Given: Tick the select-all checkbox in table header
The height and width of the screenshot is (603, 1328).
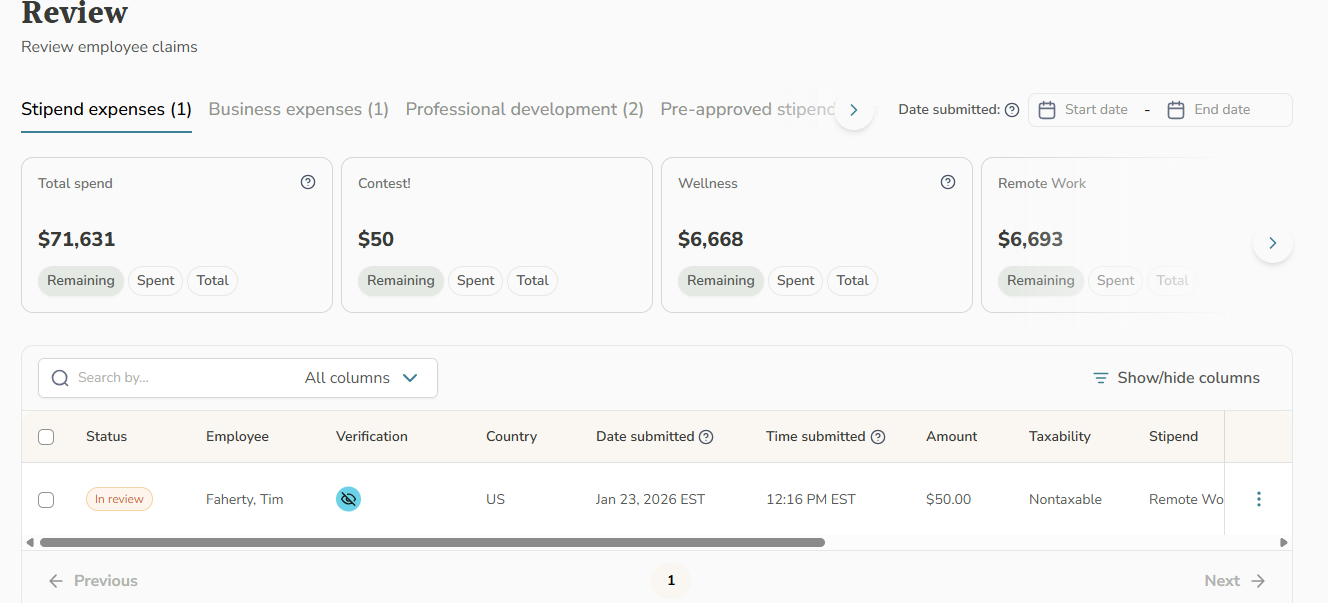Looking at the screenshot, I should click(x=46, y=437).
